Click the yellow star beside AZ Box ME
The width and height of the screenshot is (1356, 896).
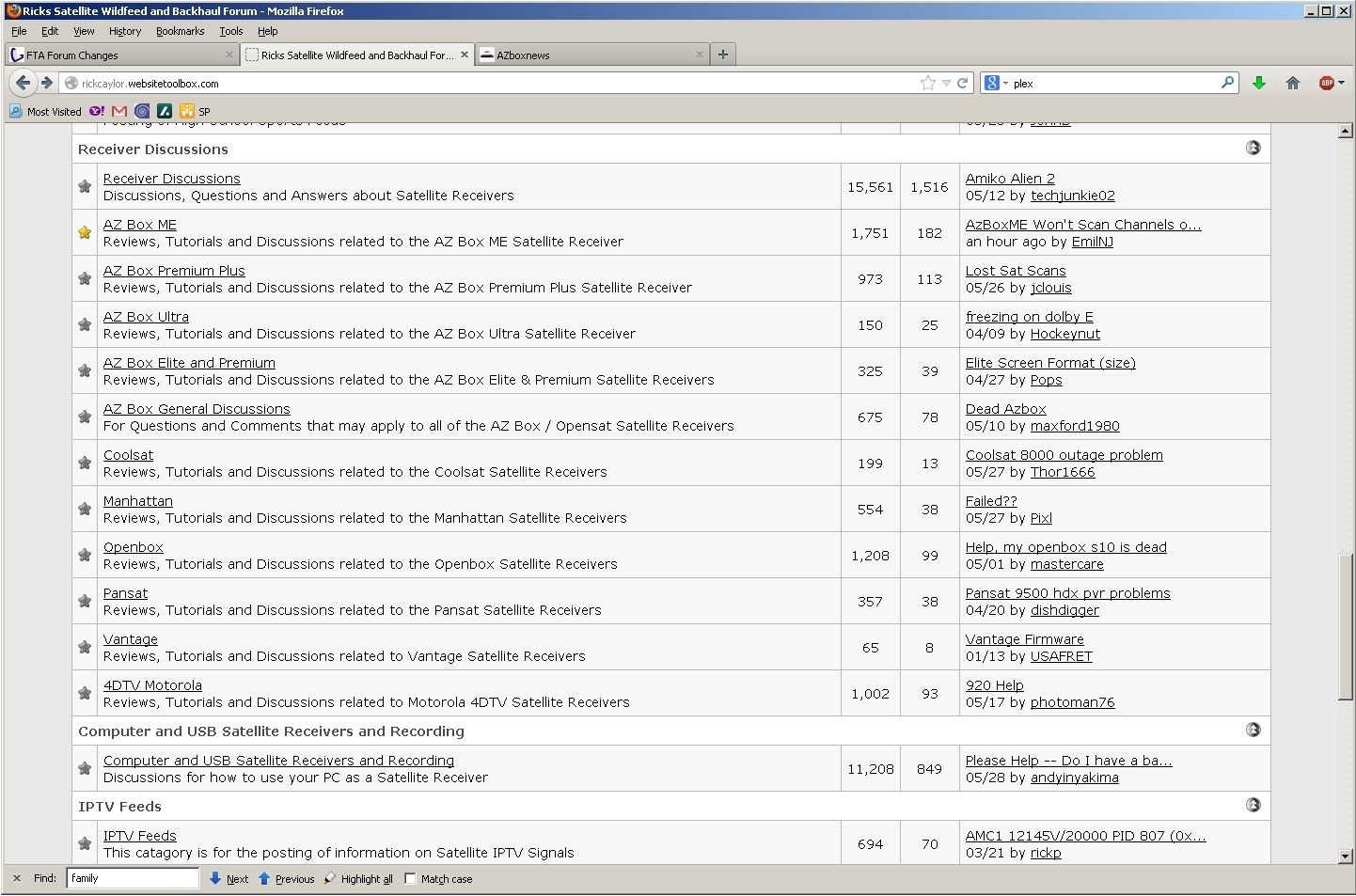pyautogui.click(x=85, y=232)
